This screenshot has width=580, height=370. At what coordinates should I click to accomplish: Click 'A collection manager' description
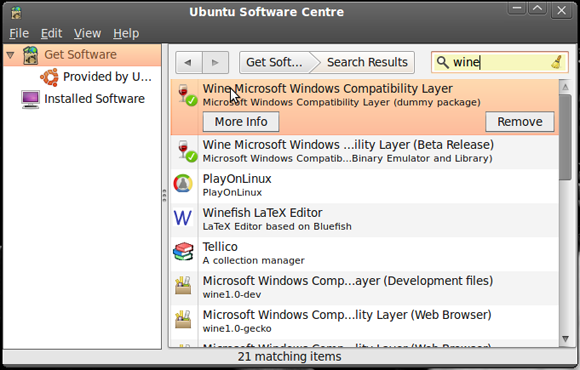(x=253, y=260)
